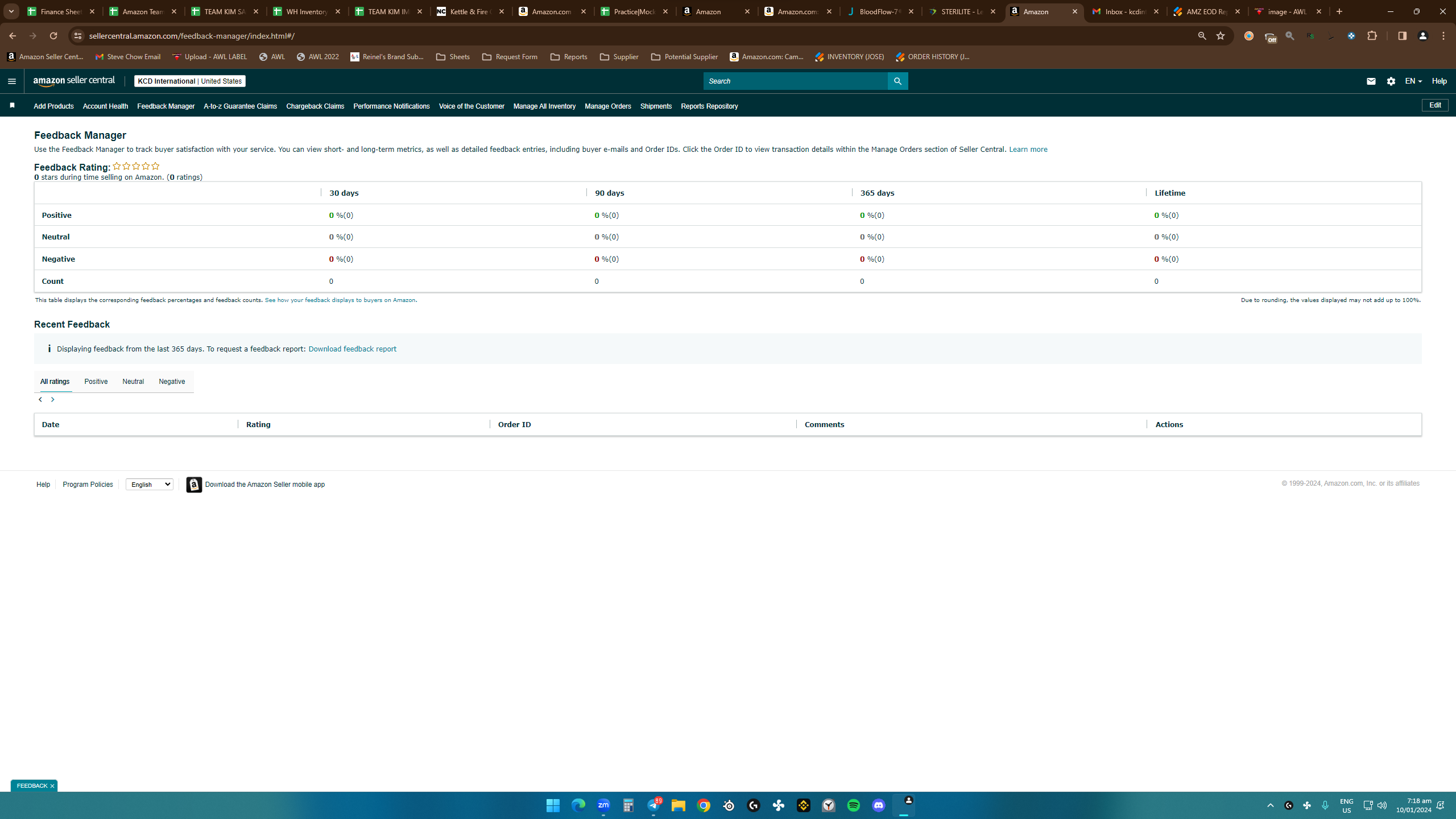Open the Reports bookmarks folder
Viewport: 1456px width, 819px height.
(x=569, y=57)
